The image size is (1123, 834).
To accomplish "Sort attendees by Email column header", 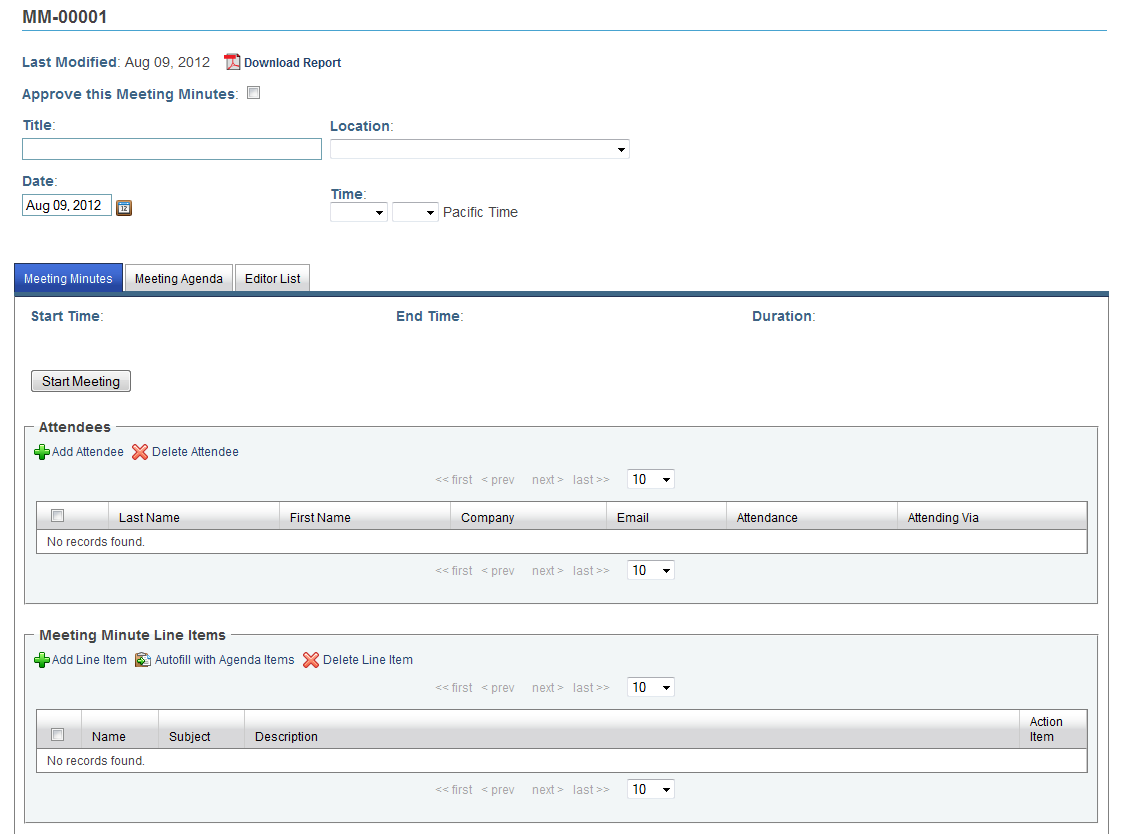I will [x=666, y=517].
